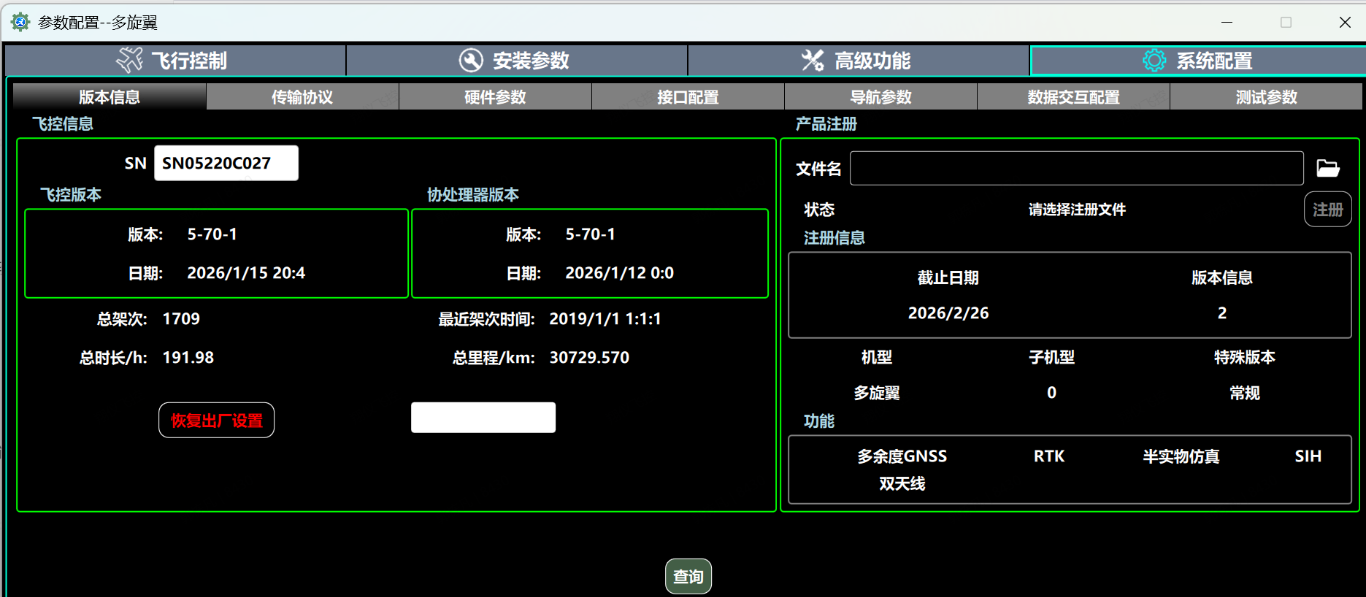Image resolution: width=1366 pixels, height=597 pixels.
Task: Click the blank white field beside 恢复出厂设置
Action: (483, 417)
